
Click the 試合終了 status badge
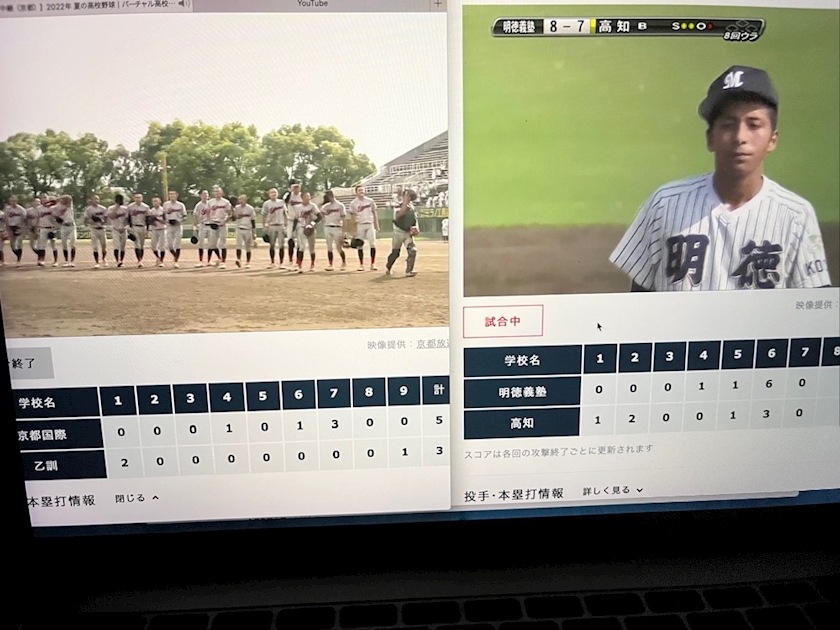[27, 362]
